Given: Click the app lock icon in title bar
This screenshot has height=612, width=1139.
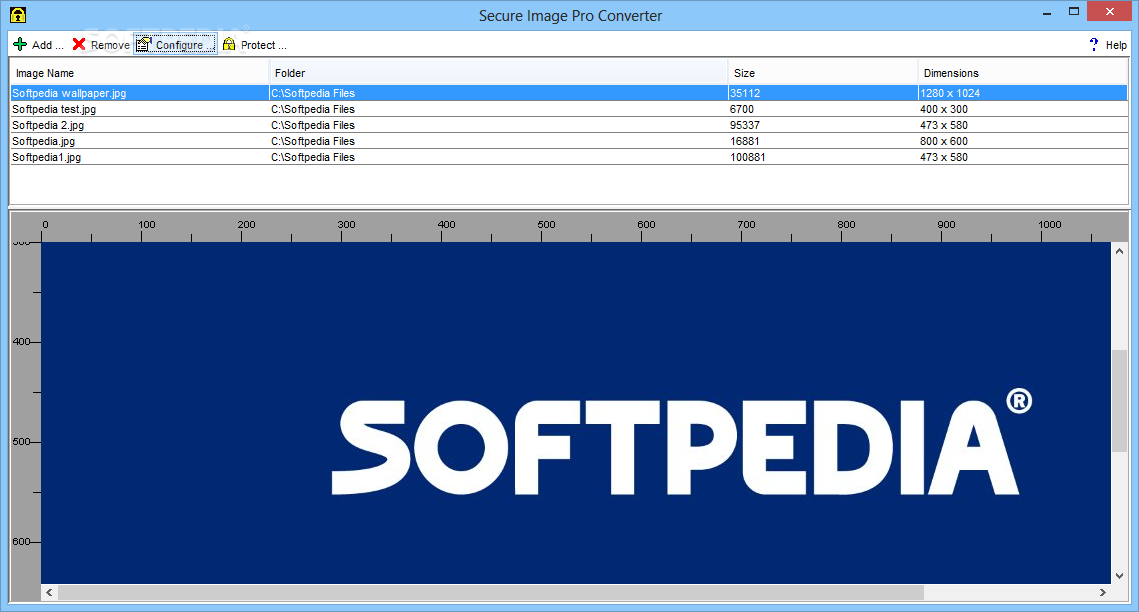Looking at the screenshot, I should 17,15.
